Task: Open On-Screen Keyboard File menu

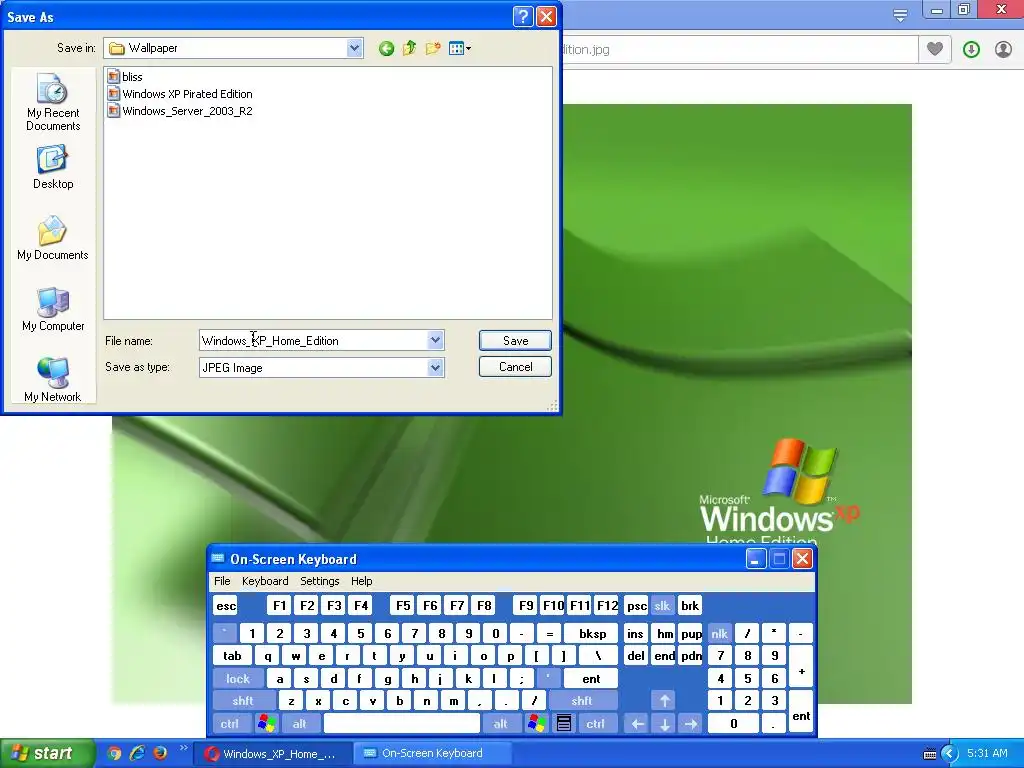Action: click(222, 581)
